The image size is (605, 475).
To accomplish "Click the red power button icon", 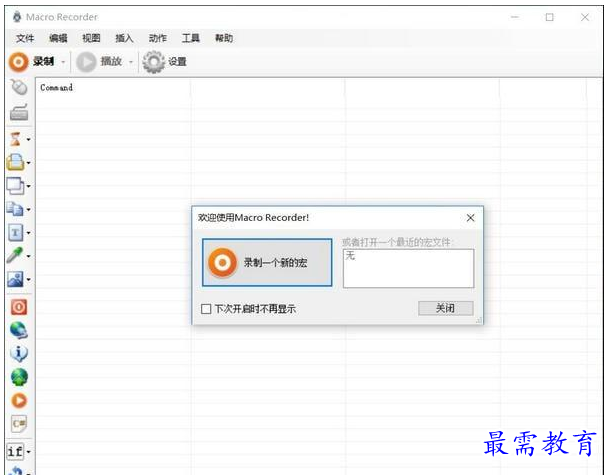I will click(x=19, y=307).
